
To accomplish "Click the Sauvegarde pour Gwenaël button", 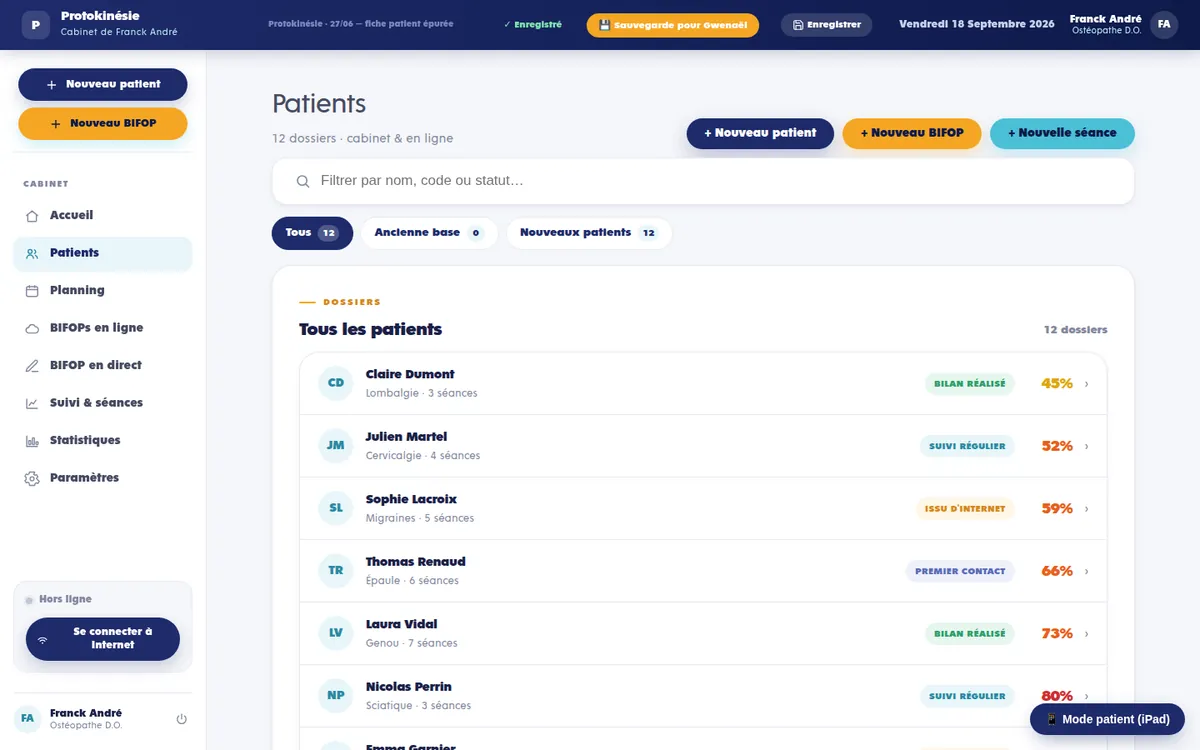I will 672,25.
